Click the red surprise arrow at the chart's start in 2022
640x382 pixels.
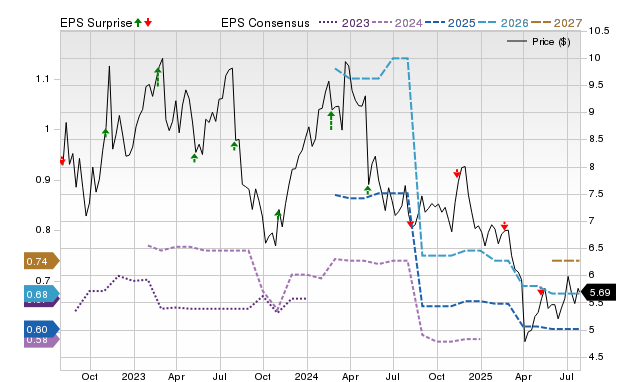(x=62, y=161)
